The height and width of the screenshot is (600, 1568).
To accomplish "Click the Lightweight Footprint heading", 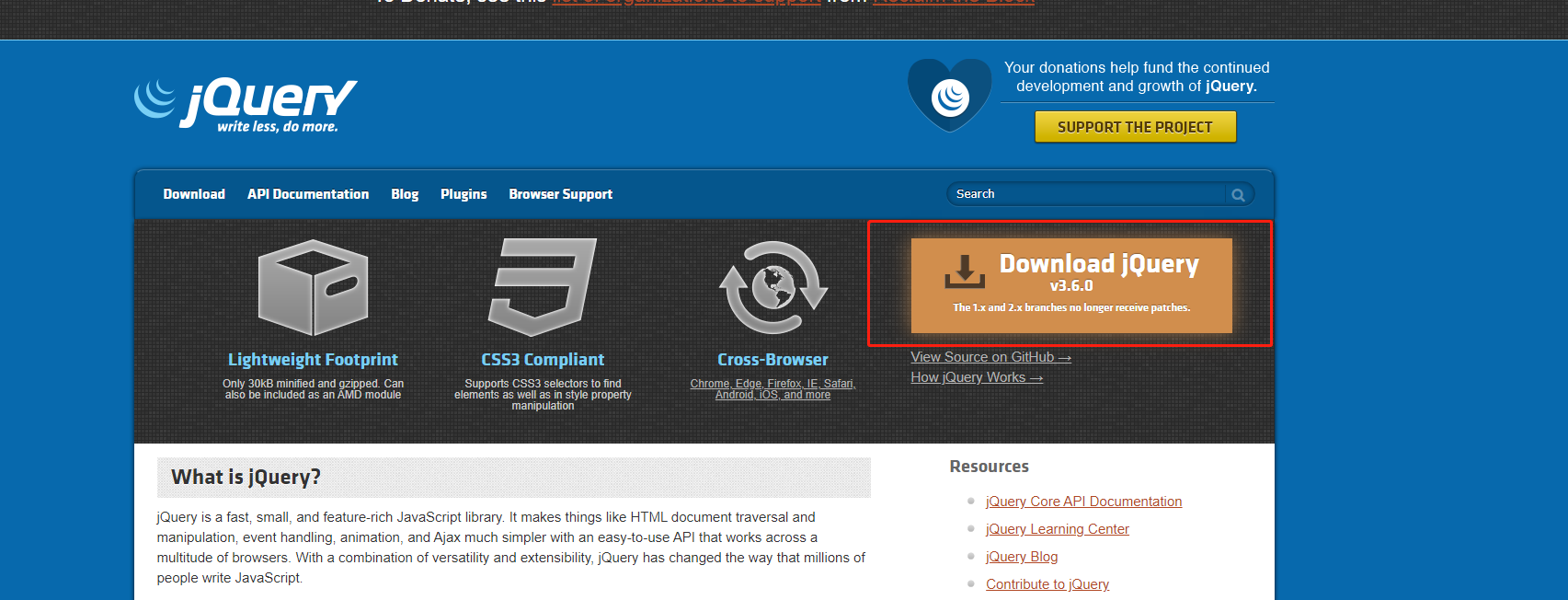I will pos(313,360).
